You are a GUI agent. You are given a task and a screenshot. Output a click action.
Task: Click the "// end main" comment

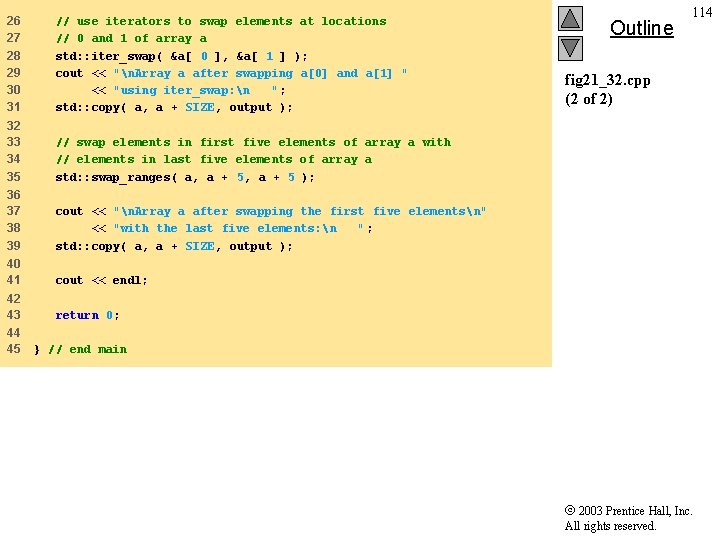coord(87,349)
